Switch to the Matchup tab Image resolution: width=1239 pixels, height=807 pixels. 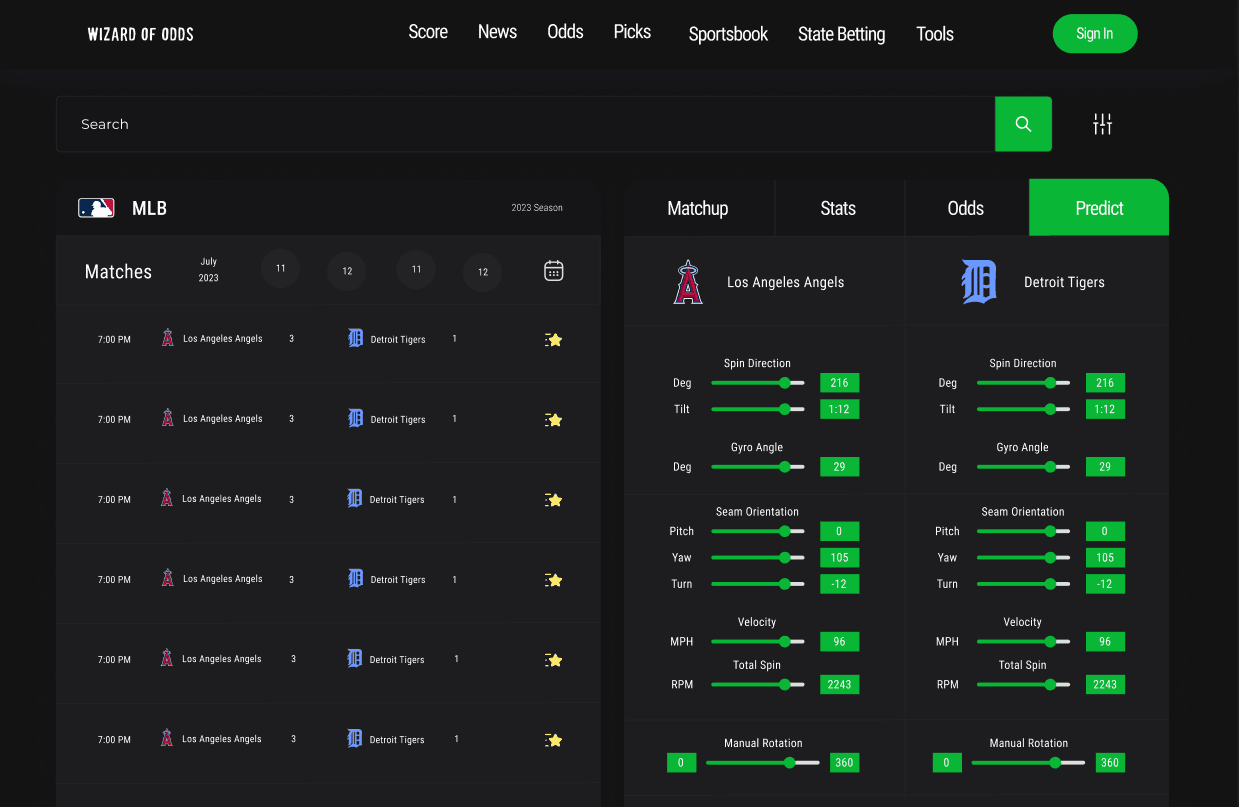[698, 208]
